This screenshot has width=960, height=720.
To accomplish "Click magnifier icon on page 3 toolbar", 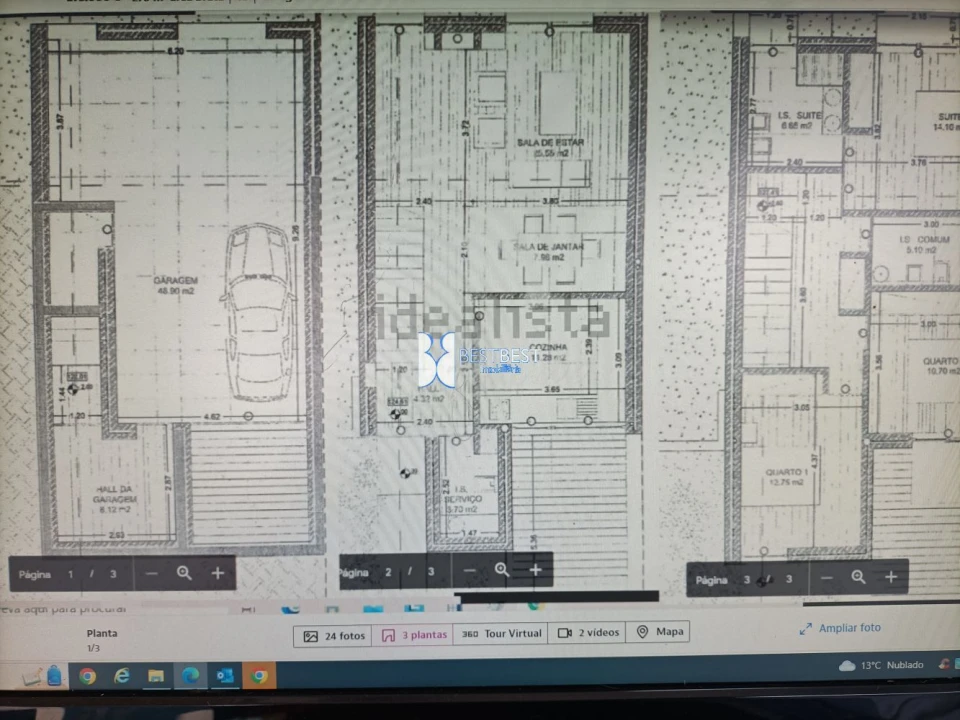I will tap(858, 577).
